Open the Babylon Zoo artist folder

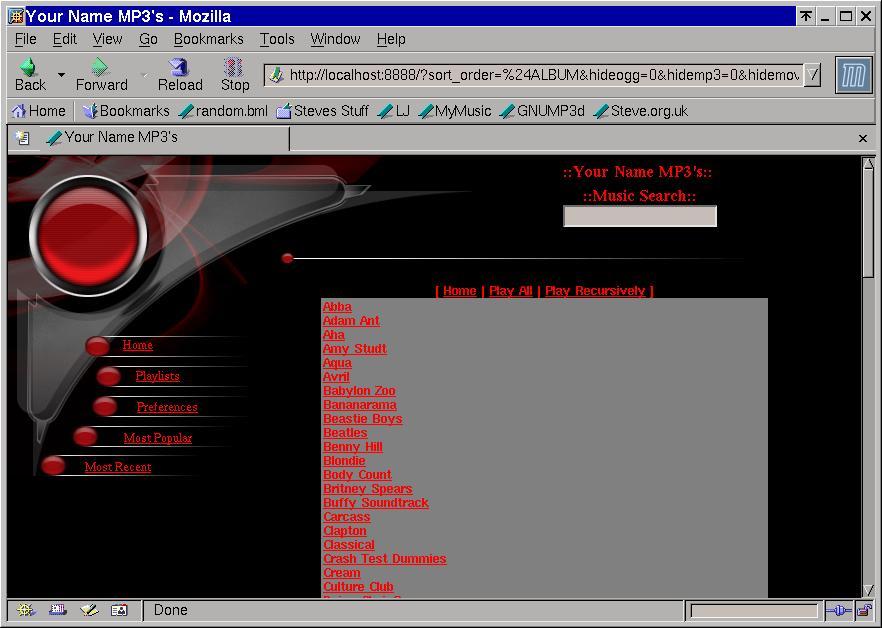click(x=359, y=391)
